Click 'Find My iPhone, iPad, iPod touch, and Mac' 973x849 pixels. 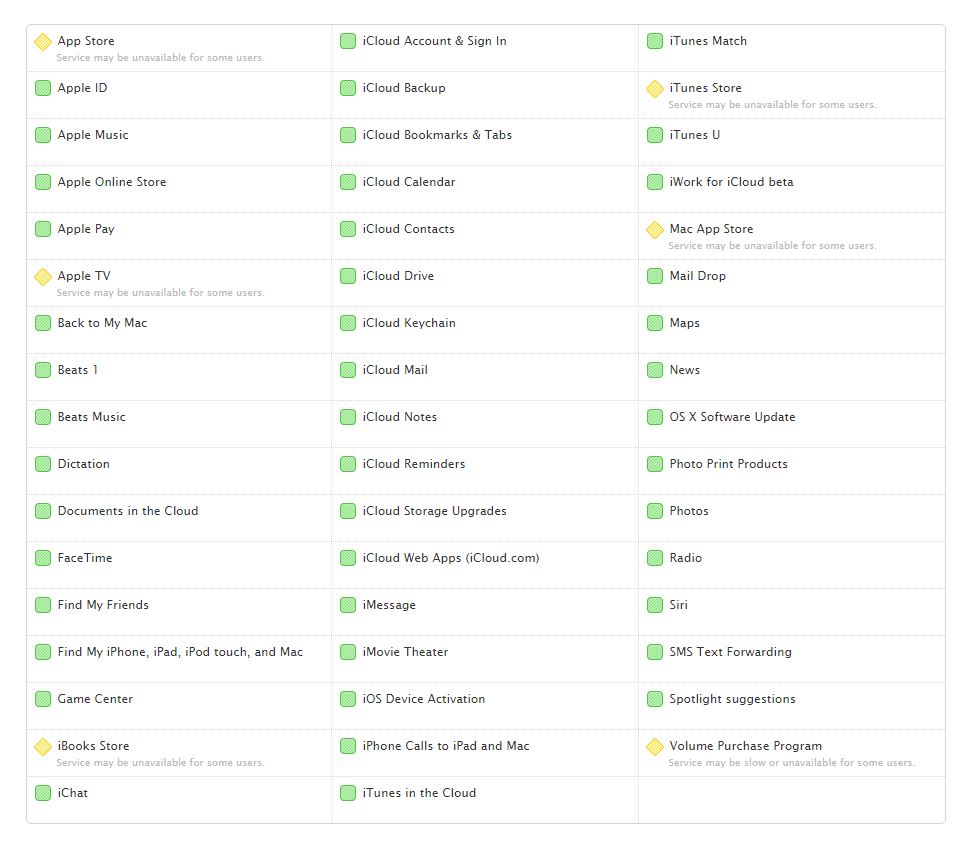180,652
